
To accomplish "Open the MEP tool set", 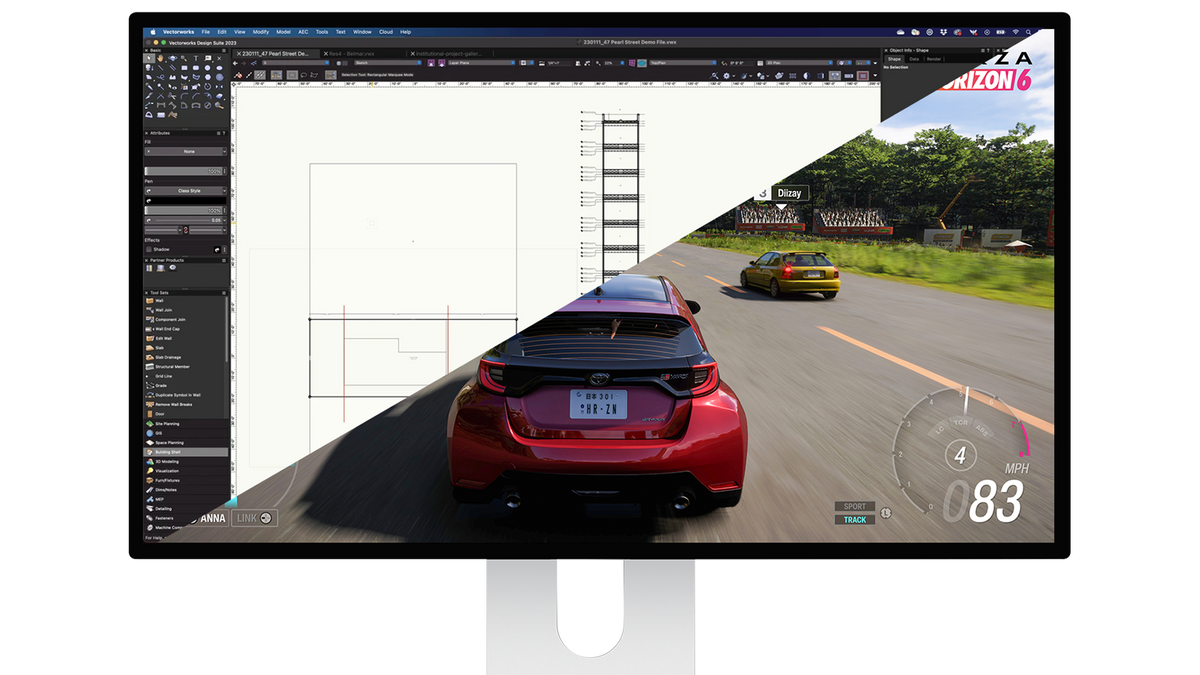I will pyautogui.click(x=185, y=499).
